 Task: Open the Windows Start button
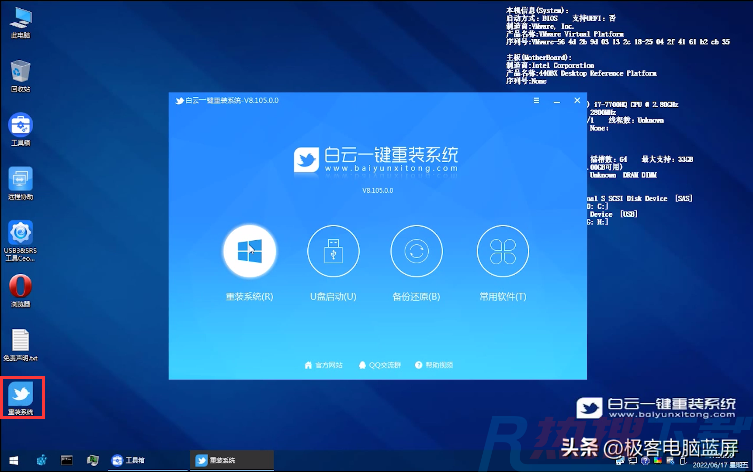pos(14,460)
